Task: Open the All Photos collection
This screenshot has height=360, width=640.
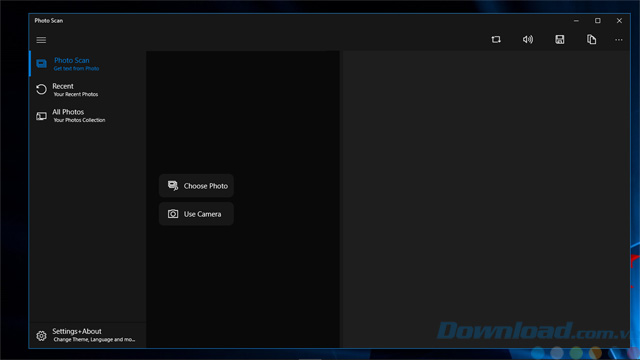Action: 88,116
